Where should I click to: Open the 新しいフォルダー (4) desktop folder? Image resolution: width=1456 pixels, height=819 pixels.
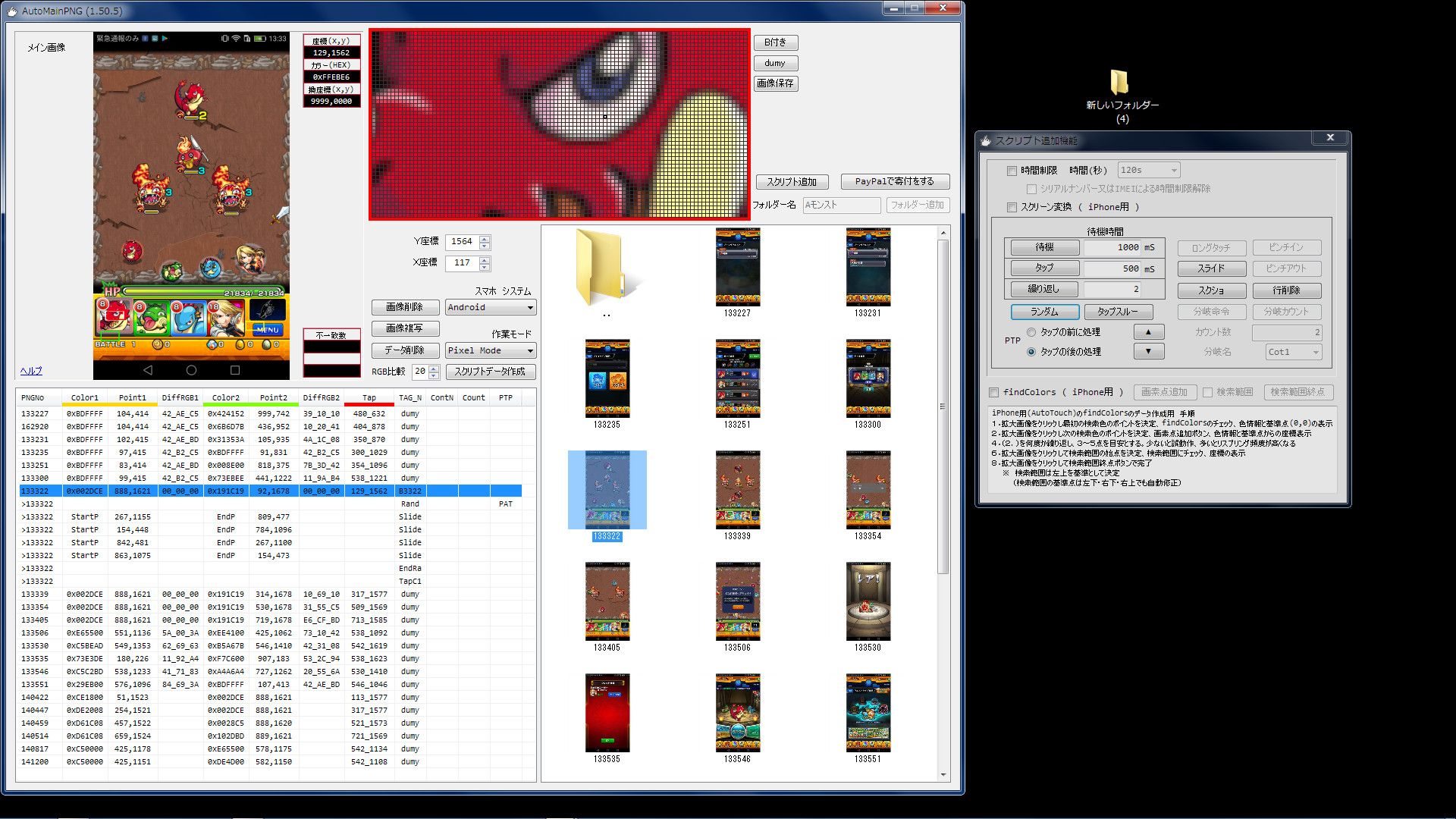1122,97
